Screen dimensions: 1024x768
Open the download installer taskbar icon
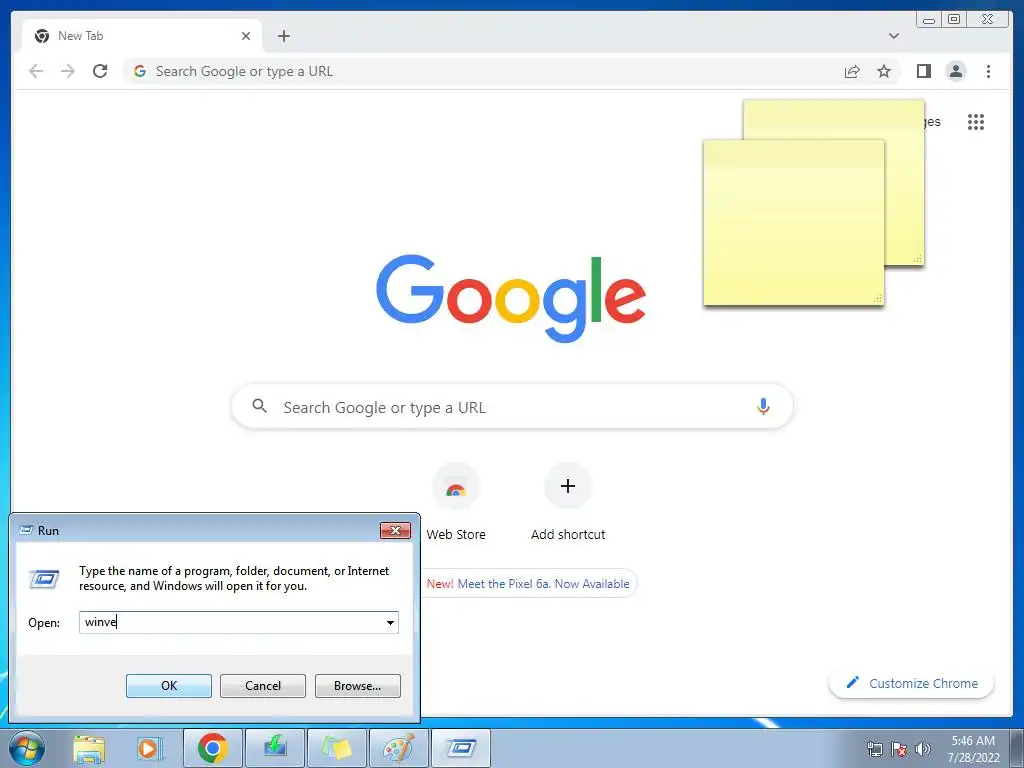275,748
